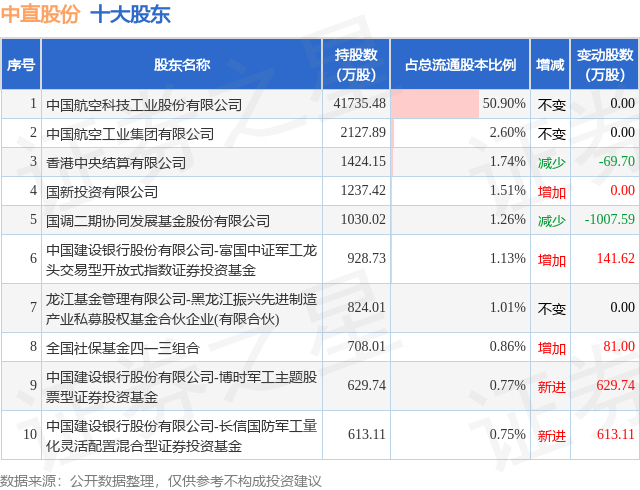Click change value 141.62
The width and height of the screenshot is (640, 490).
click(x=616, y=258)
